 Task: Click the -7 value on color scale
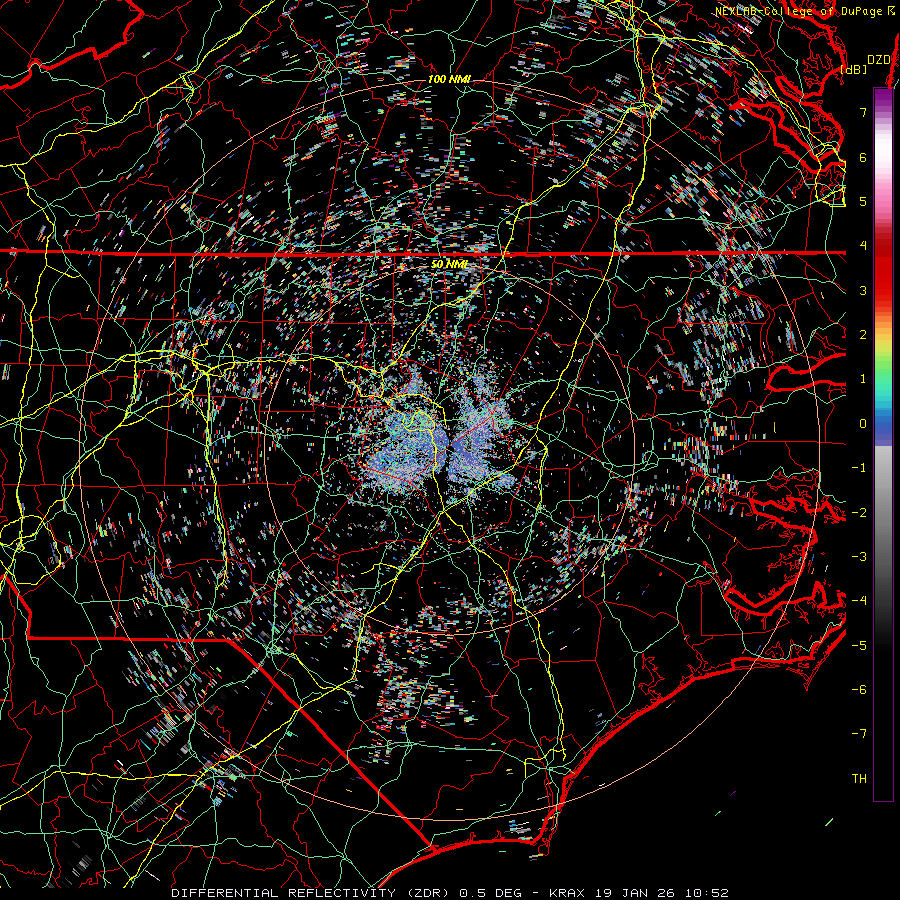click(x=859, y=734)
